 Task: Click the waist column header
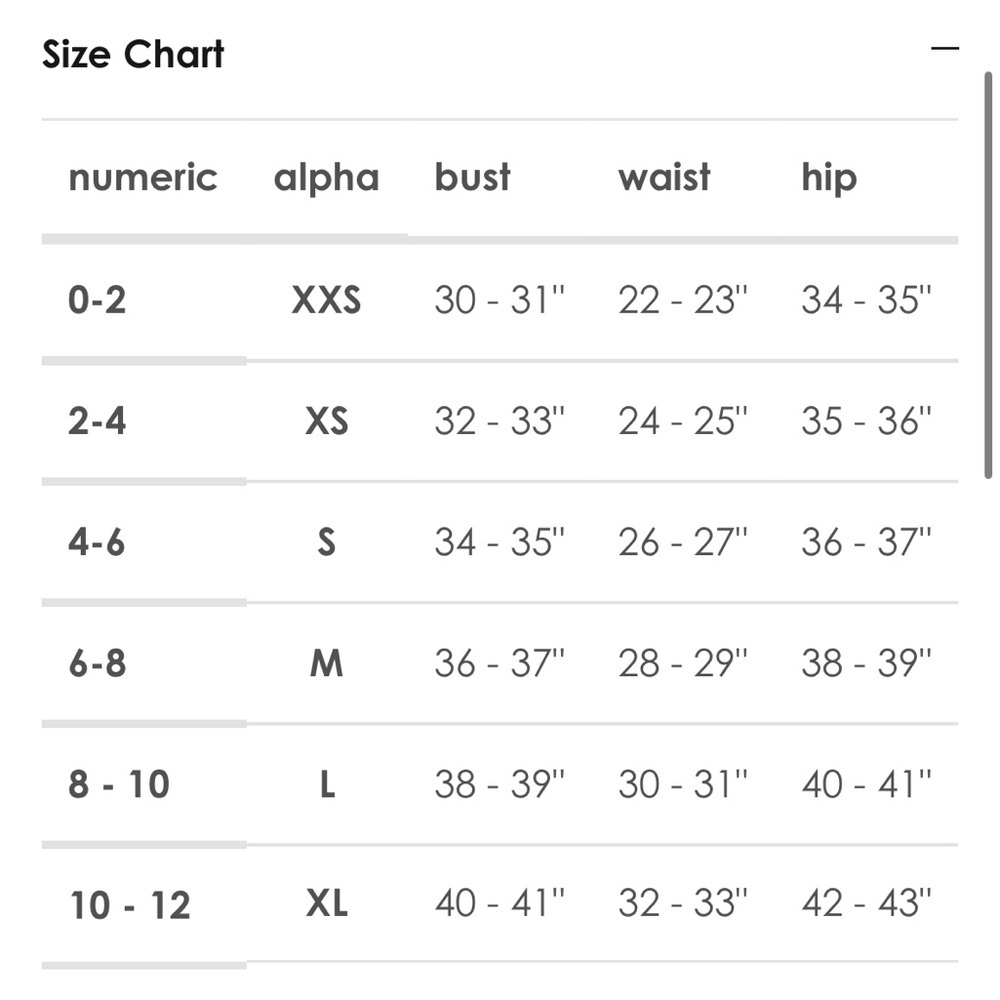[x=664, y=177]
